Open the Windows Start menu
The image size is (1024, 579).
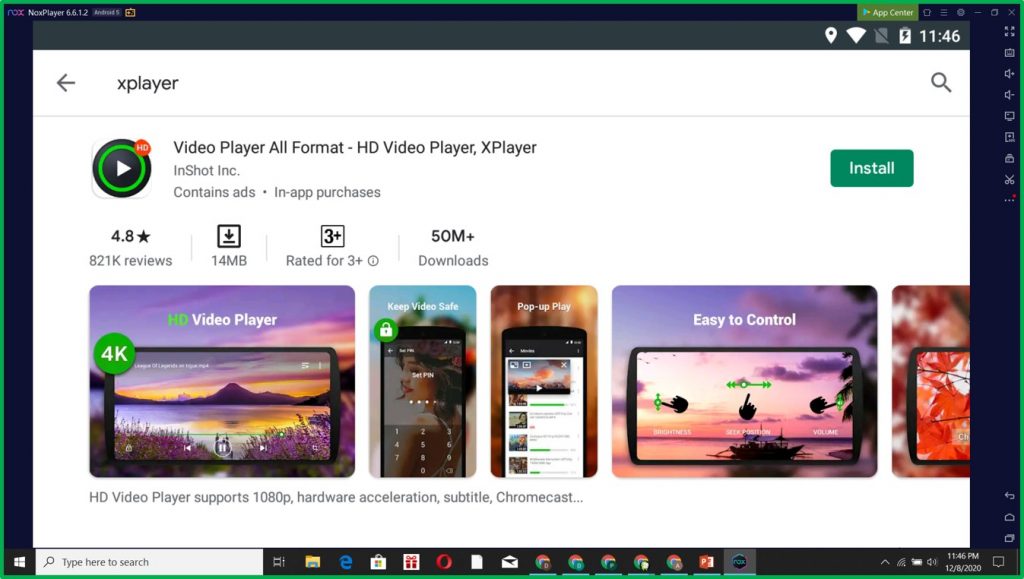click(19, 562)
